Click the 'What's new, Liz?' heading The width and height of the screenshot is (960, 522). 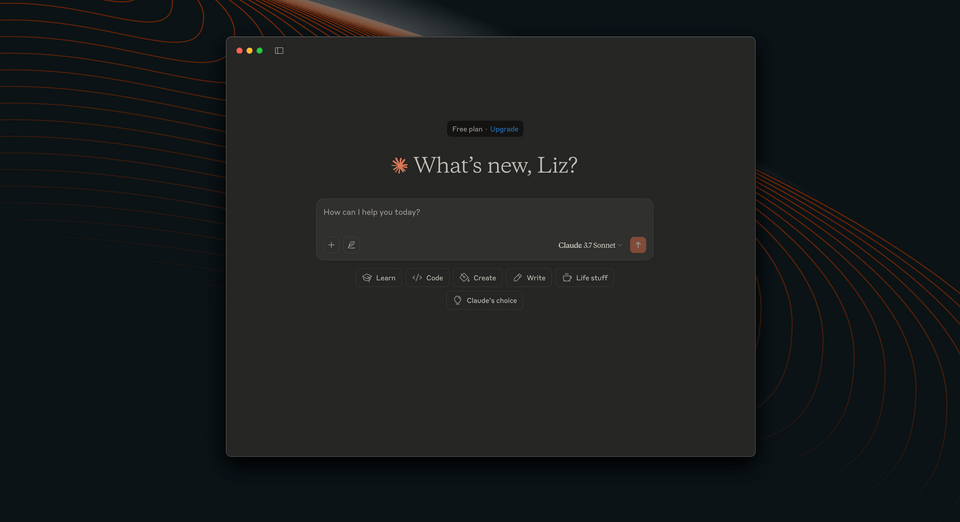click(495, 165)
